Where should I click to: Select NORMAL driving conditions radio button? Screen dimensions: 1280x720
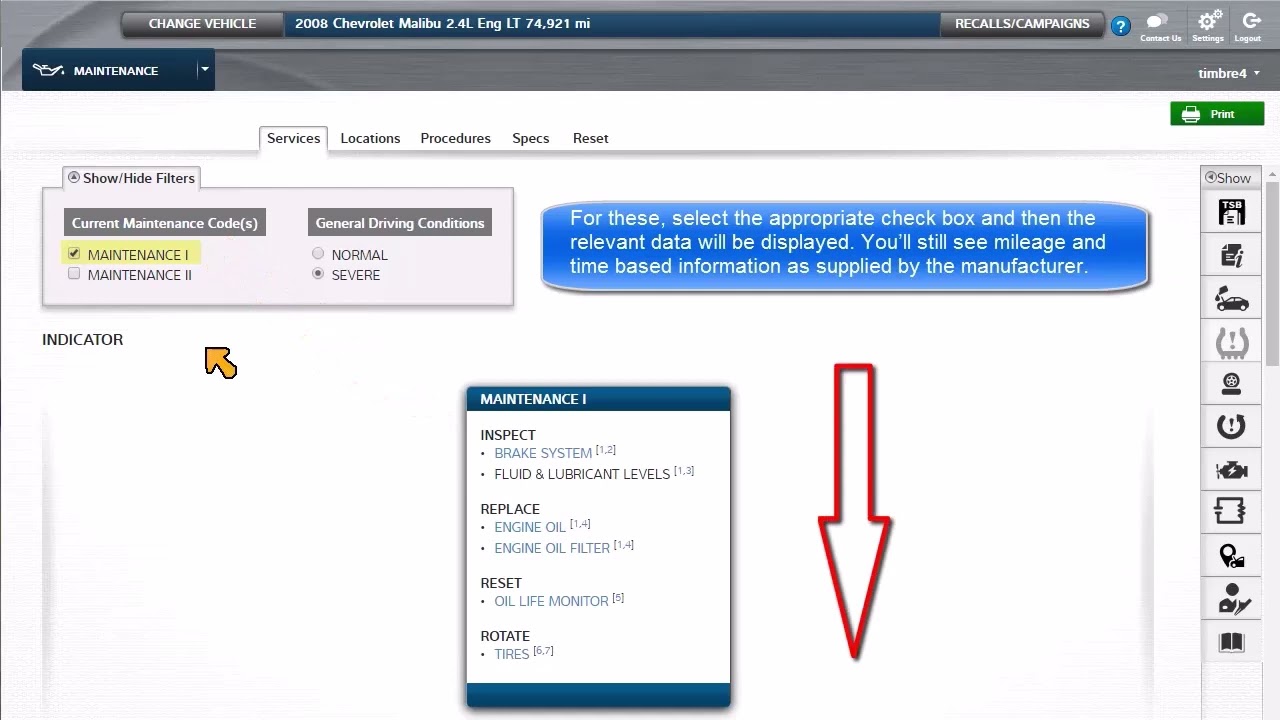tap(318, 254)
